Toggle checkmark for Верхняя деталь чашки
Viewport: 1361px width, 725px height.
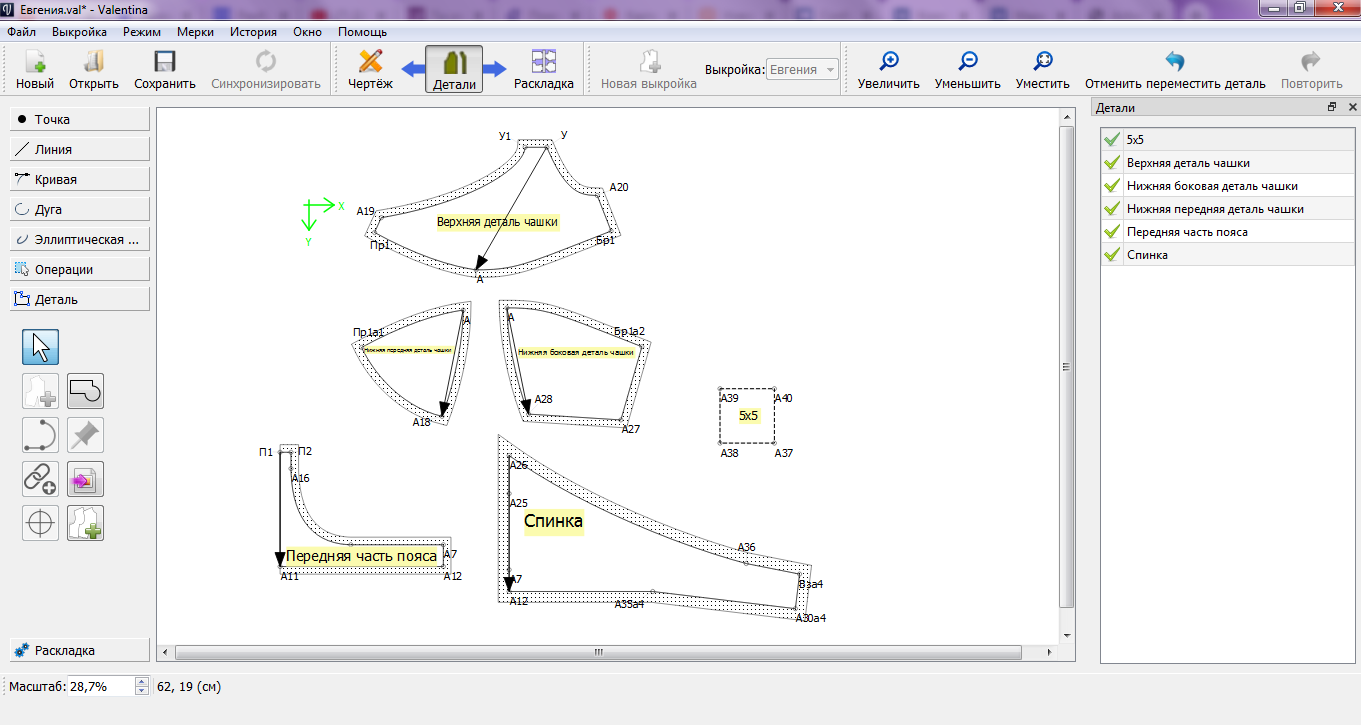click(1111, 163)
